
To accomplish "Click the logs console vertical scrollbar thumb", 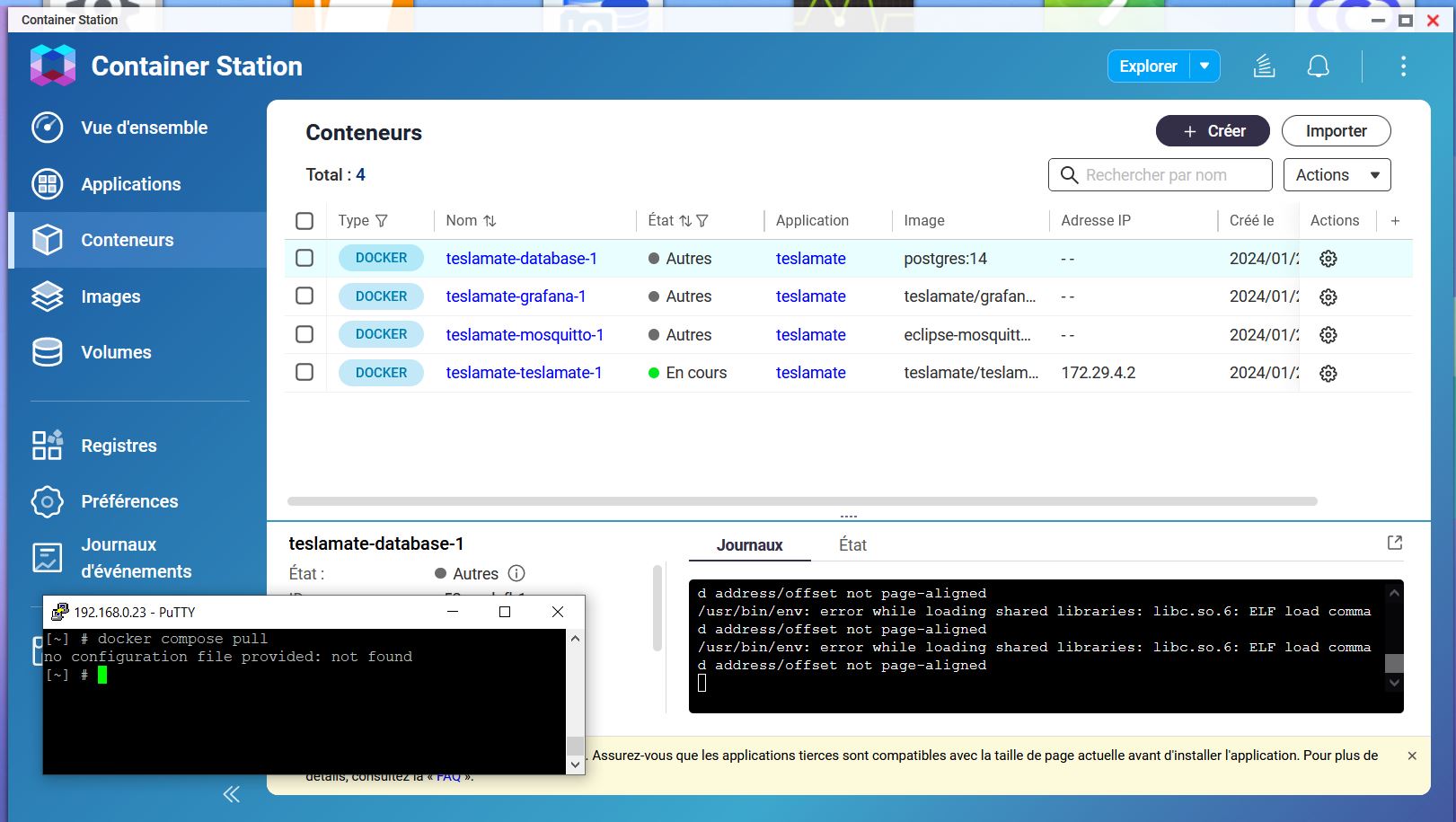I will point(1394,663).
